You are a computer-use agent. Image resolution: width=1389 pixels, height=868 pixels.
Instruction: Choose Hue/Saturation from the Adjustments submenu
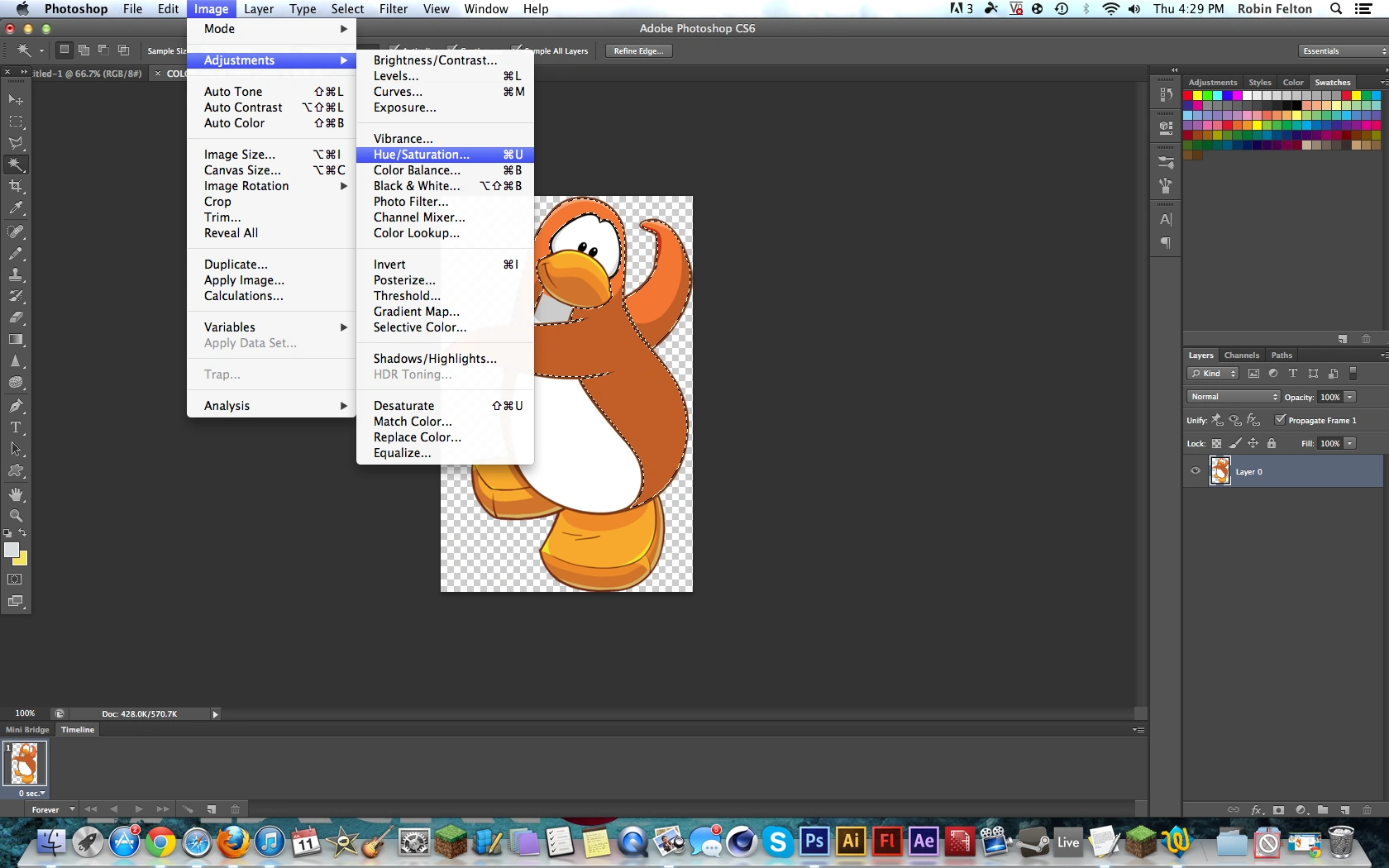pyautogui.click(x=421, y=155)
